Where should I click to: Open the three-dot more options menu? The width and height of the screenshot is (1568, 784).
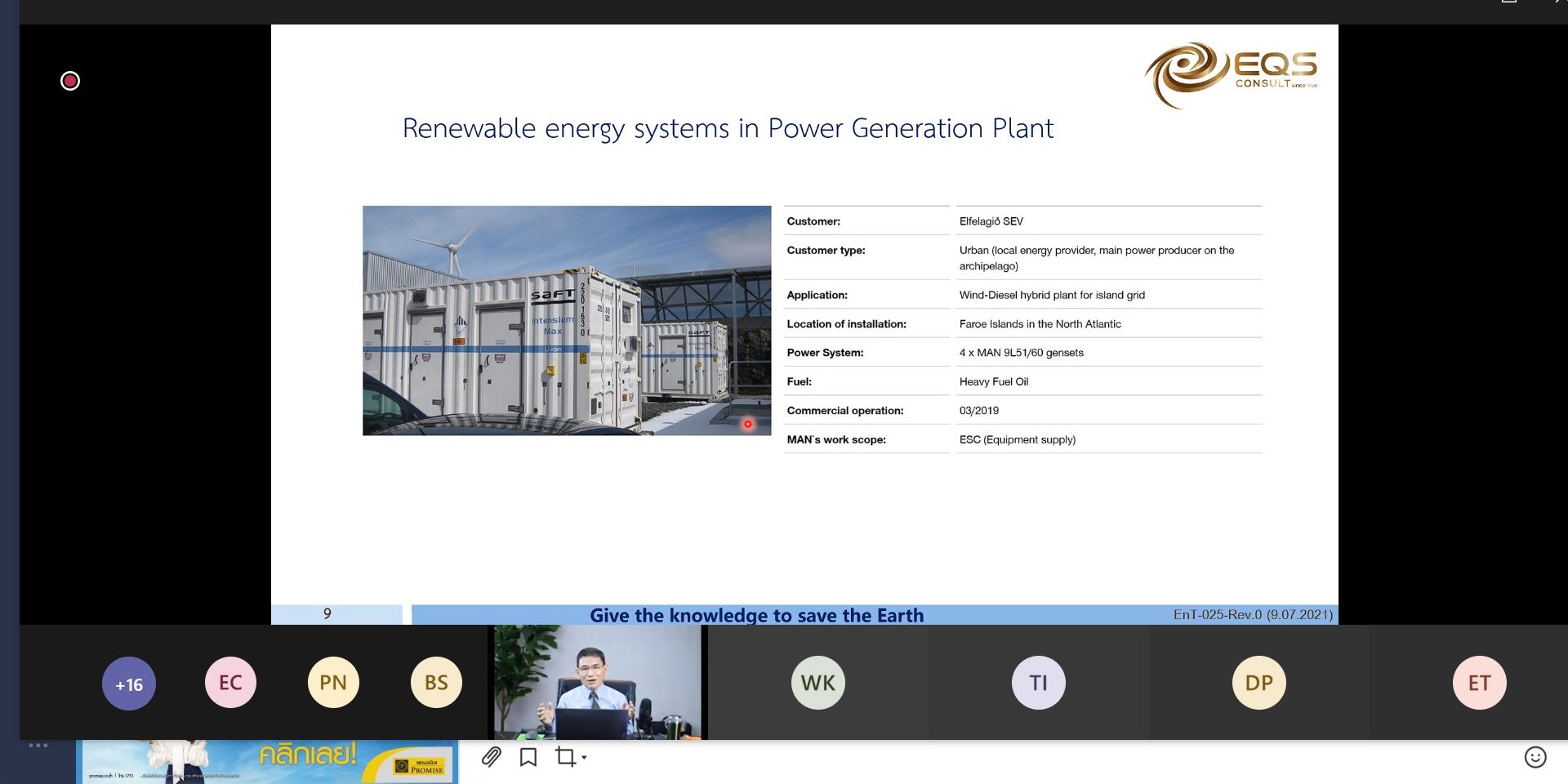coord(38,745)
